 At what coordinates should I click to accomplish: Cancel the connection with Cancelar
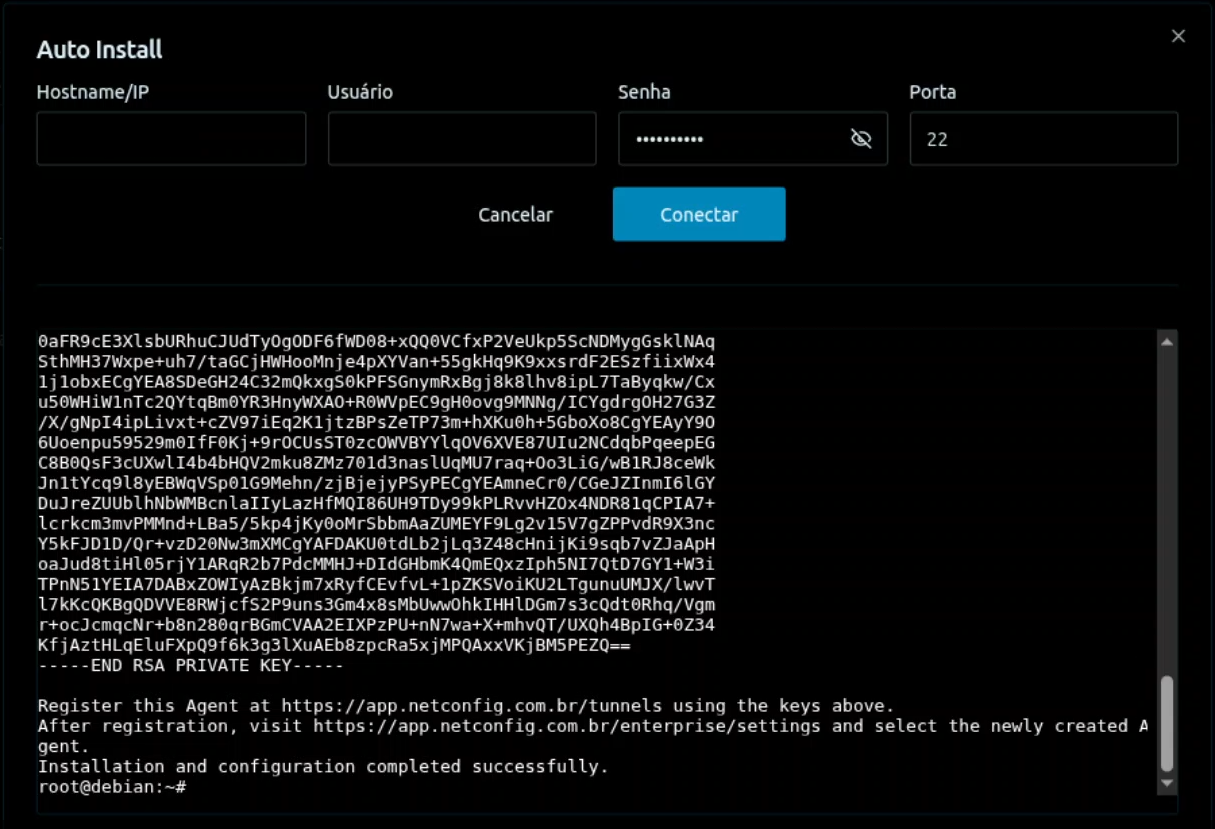pyautogui.click(x=515, y=214)
